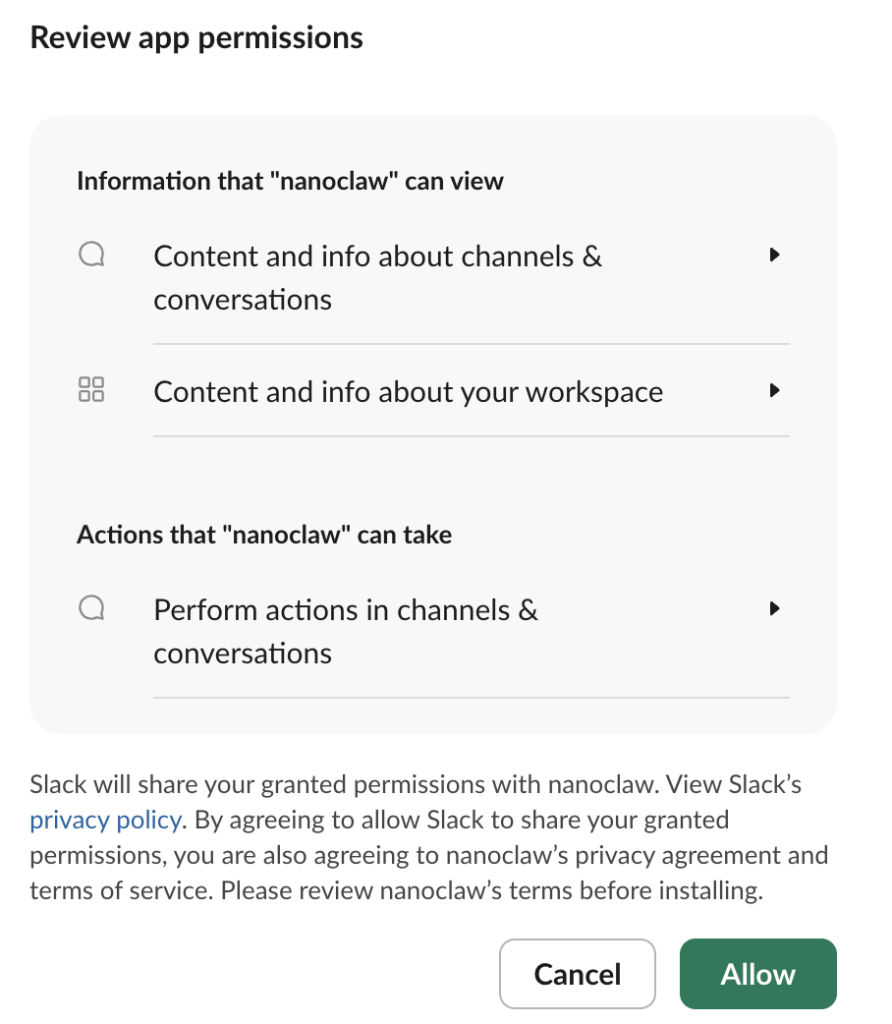Click the "Information that nanoclaw can view" heading

pos(290,181)
